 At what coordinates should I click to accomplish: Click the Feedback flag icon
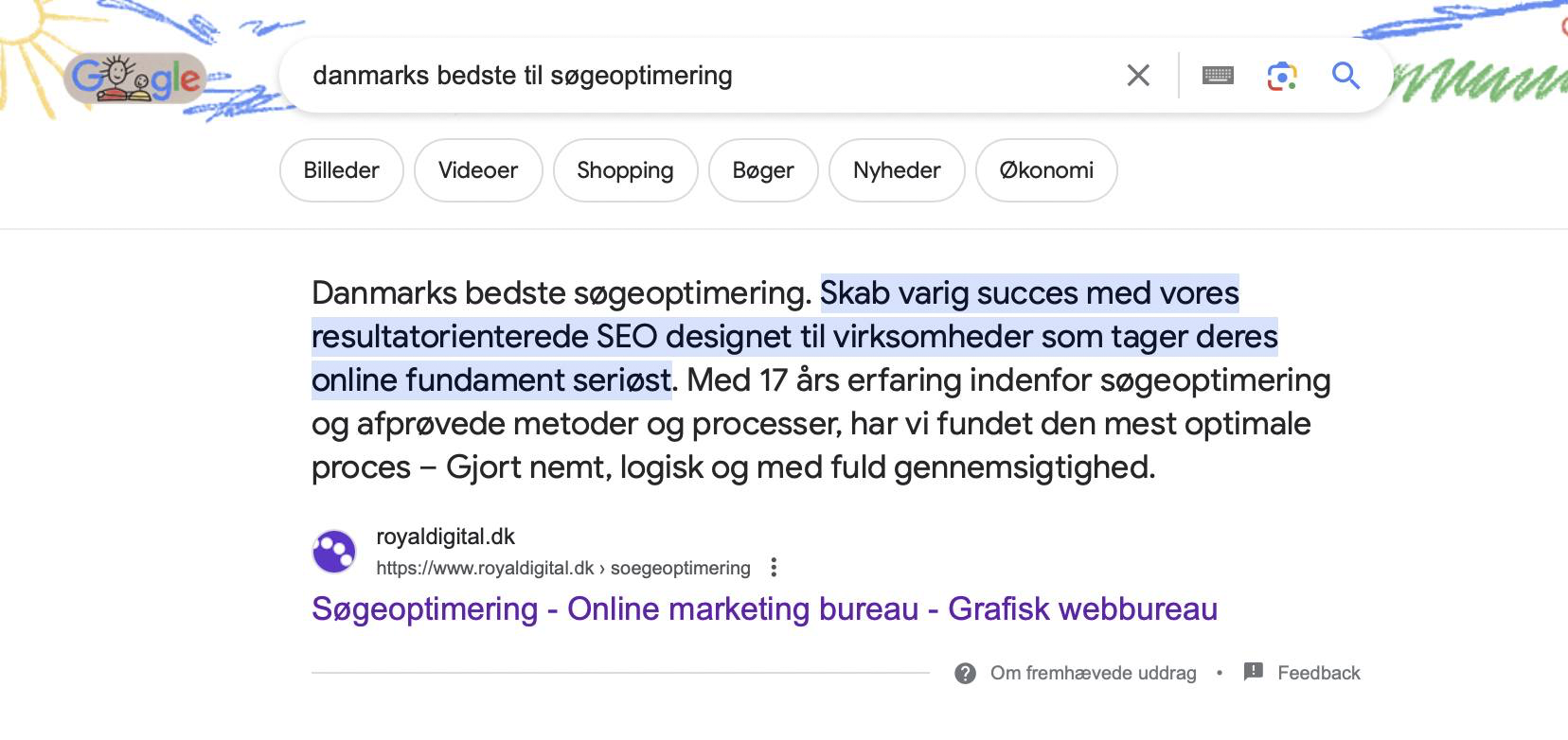click(1253, 672)
